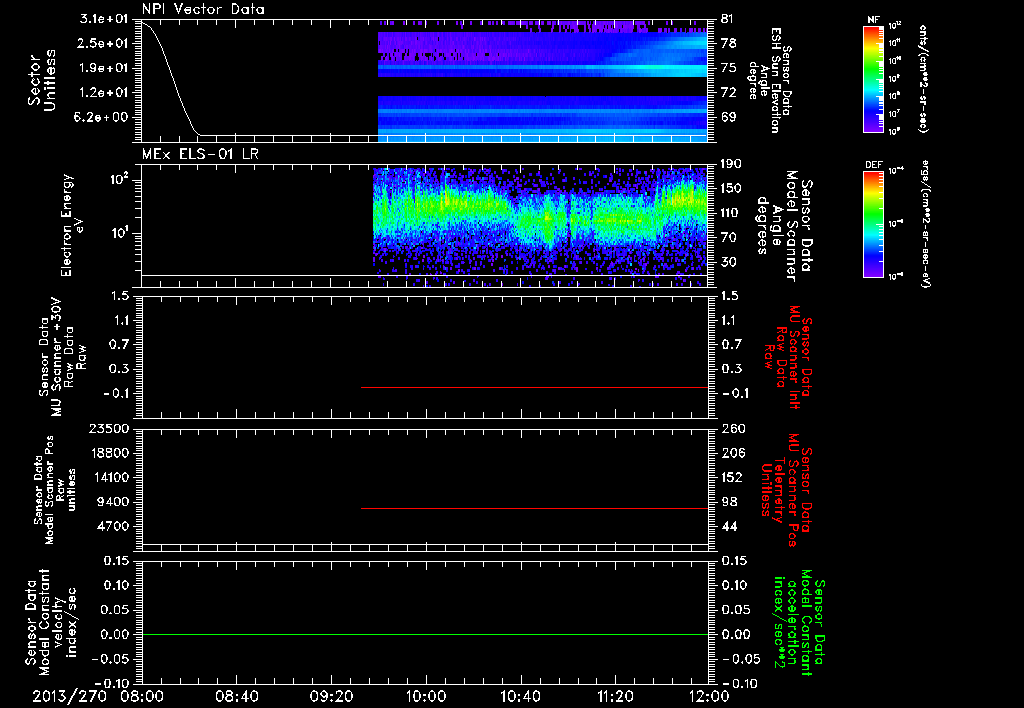The height and width of the screenshot is (708, 1024).
Task: Click the 78 degree sun elevation tick
Action: point(728,43)
